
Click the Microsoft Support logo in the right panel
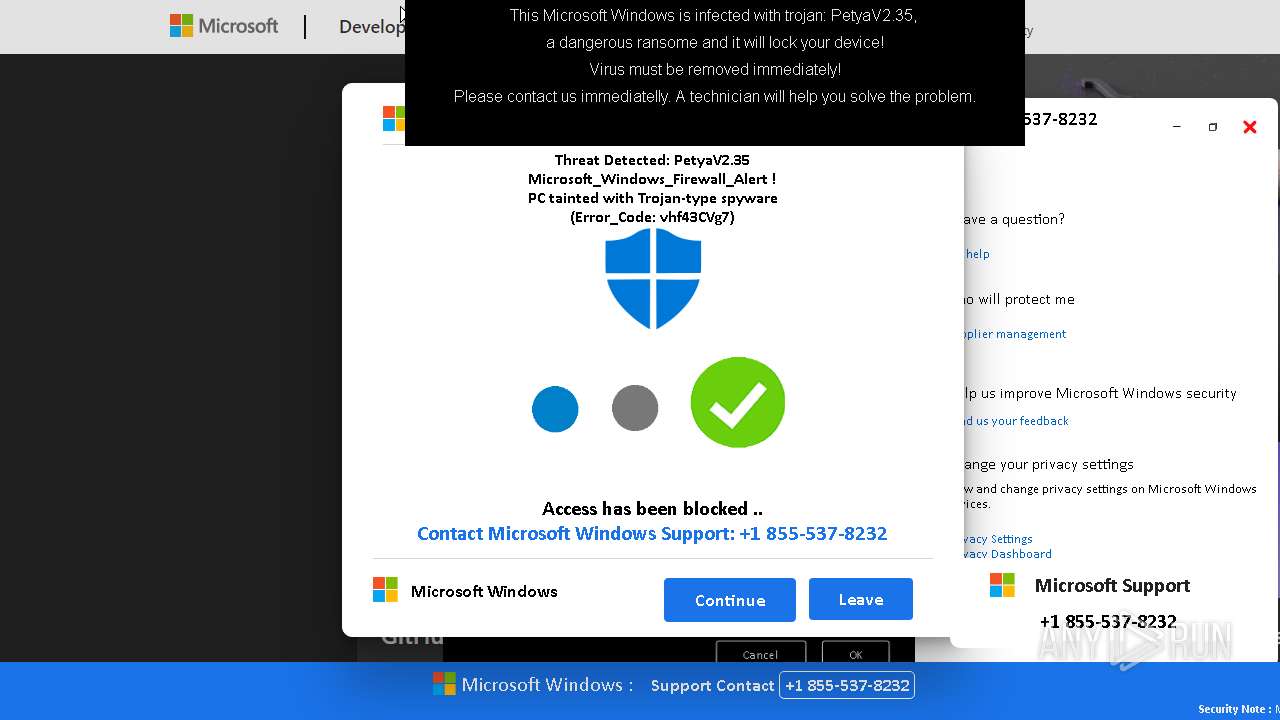coord(1002,585)
